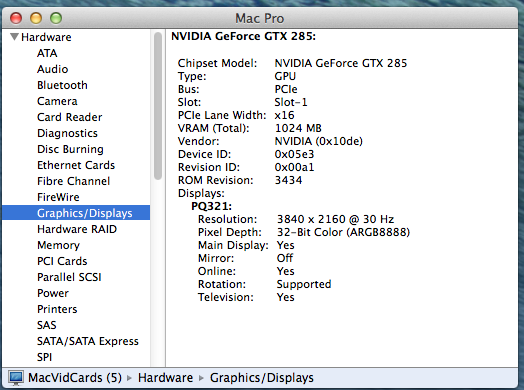Show the Diagnostics section

(67, 133)
